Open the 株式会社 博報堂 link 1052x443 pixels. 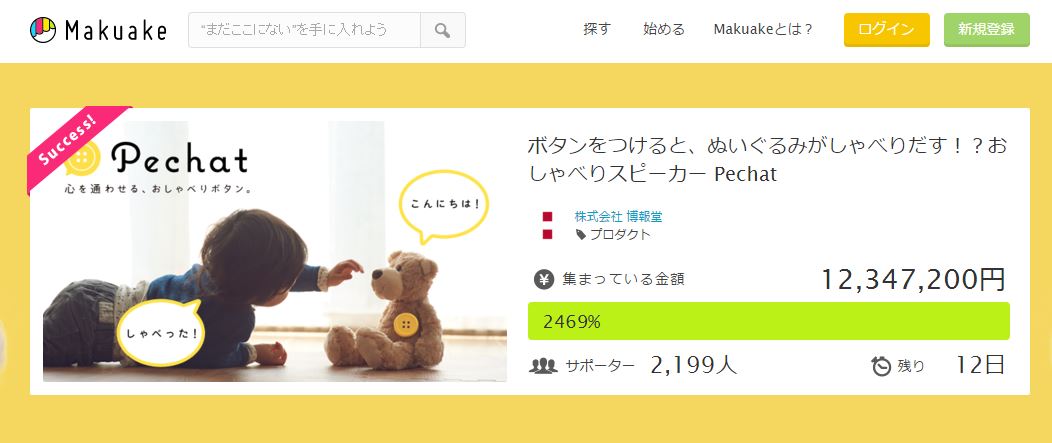pyautogui.click(x=619, y=217)
